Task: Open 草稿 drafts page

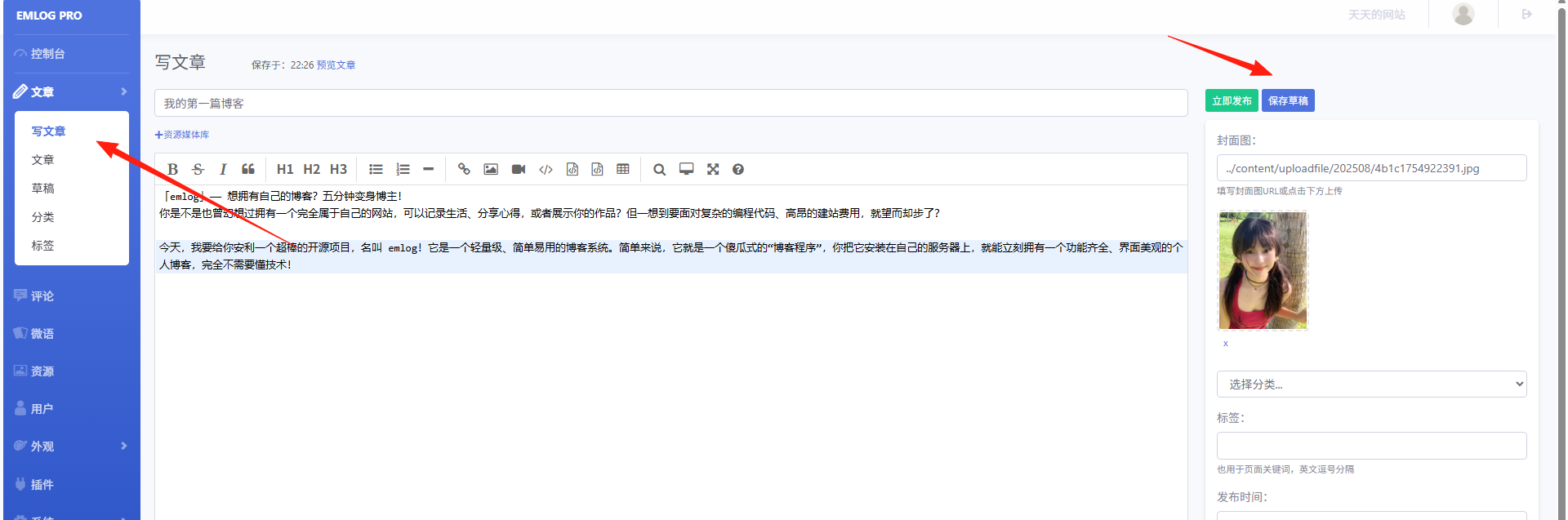Action: pos(42,189)
